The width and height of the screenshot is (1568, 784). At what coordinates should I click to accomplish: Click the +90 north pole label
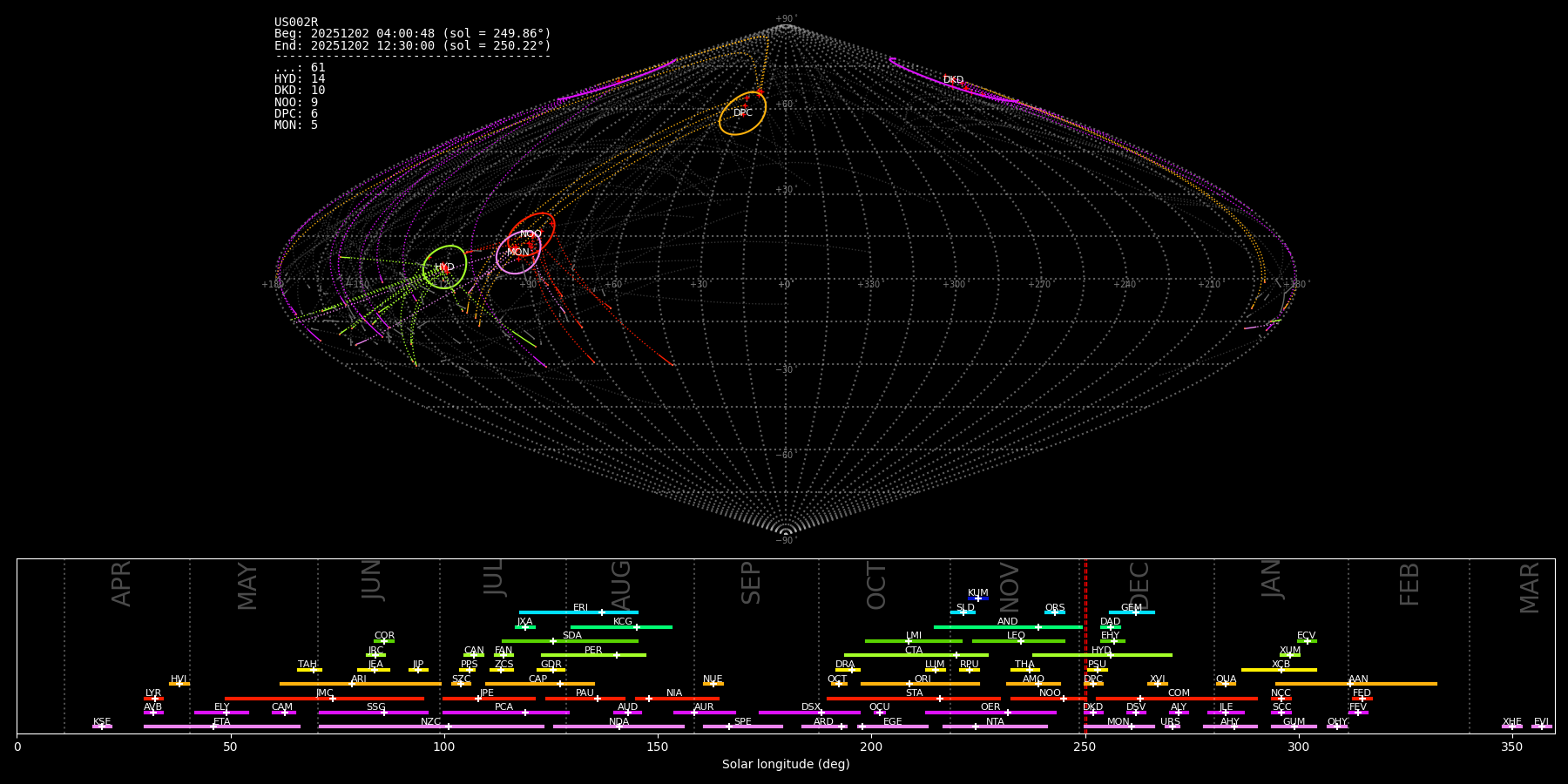point(785,19)
